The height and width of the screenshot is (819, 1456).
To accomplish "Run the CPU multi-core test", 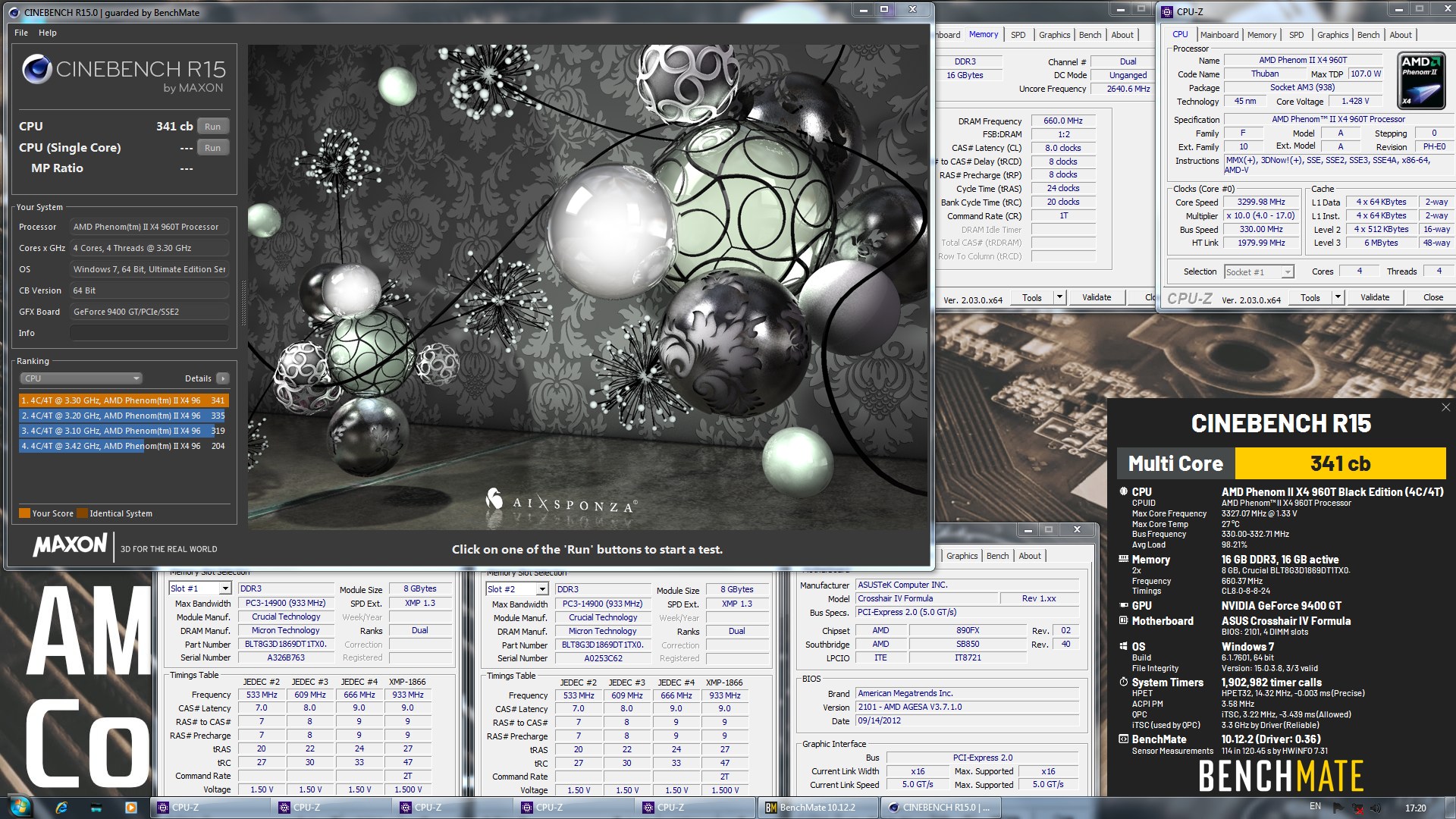I will 212,127.
